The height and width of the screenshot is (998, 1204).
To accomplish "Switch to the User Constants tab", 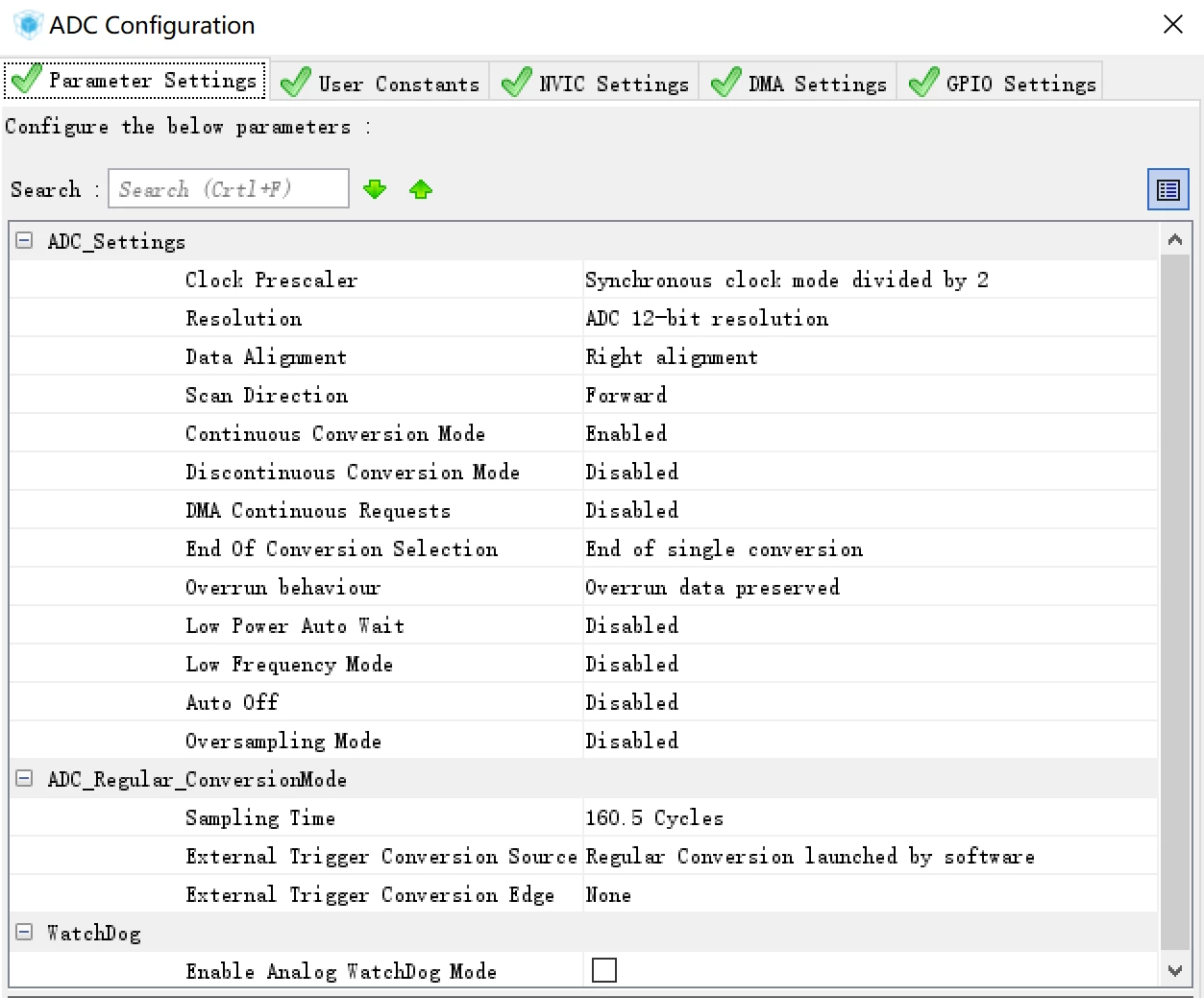I will pos(381,83).
